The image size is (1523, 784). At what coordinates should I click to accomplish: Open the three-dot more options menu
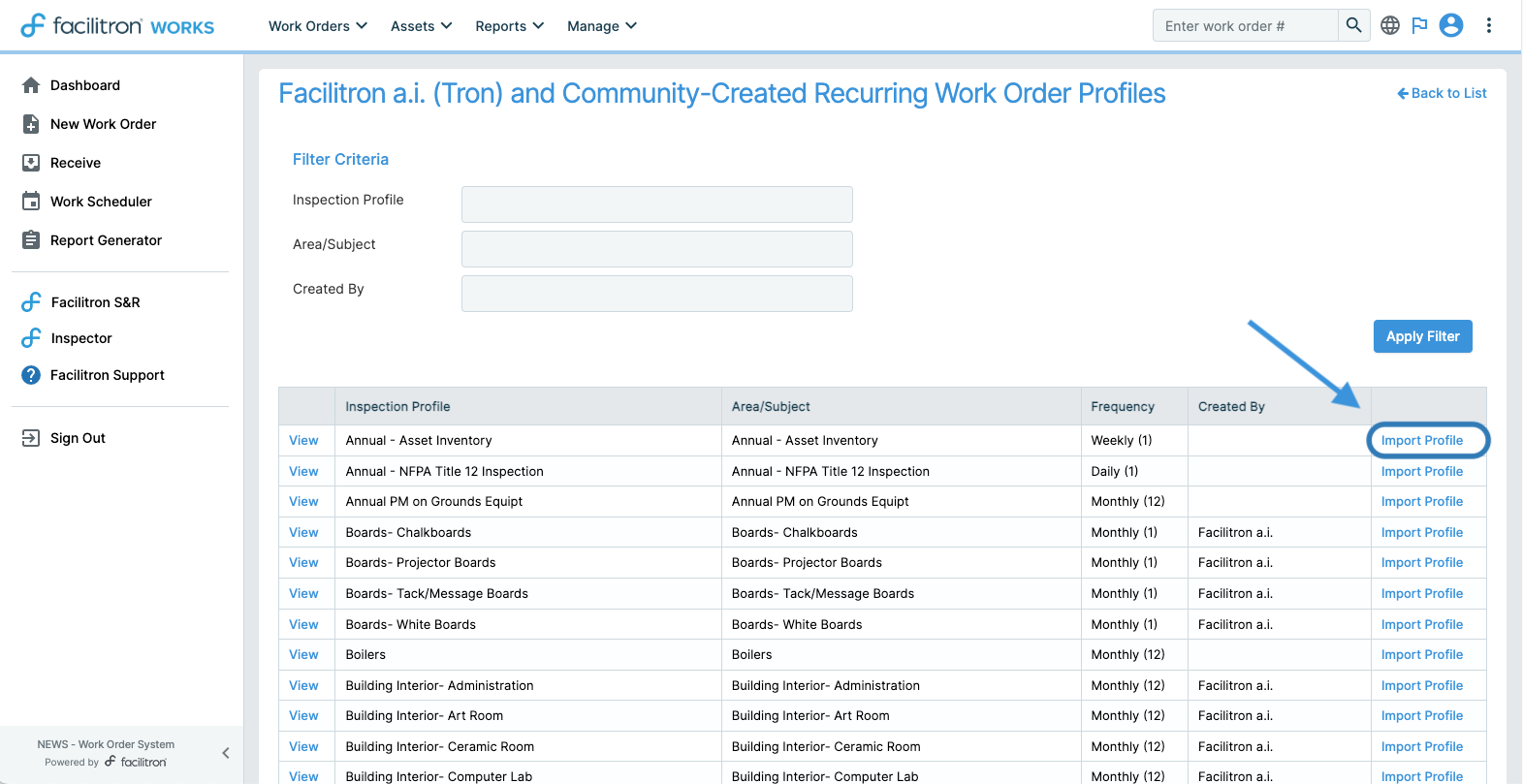(x=1489, y=25)
